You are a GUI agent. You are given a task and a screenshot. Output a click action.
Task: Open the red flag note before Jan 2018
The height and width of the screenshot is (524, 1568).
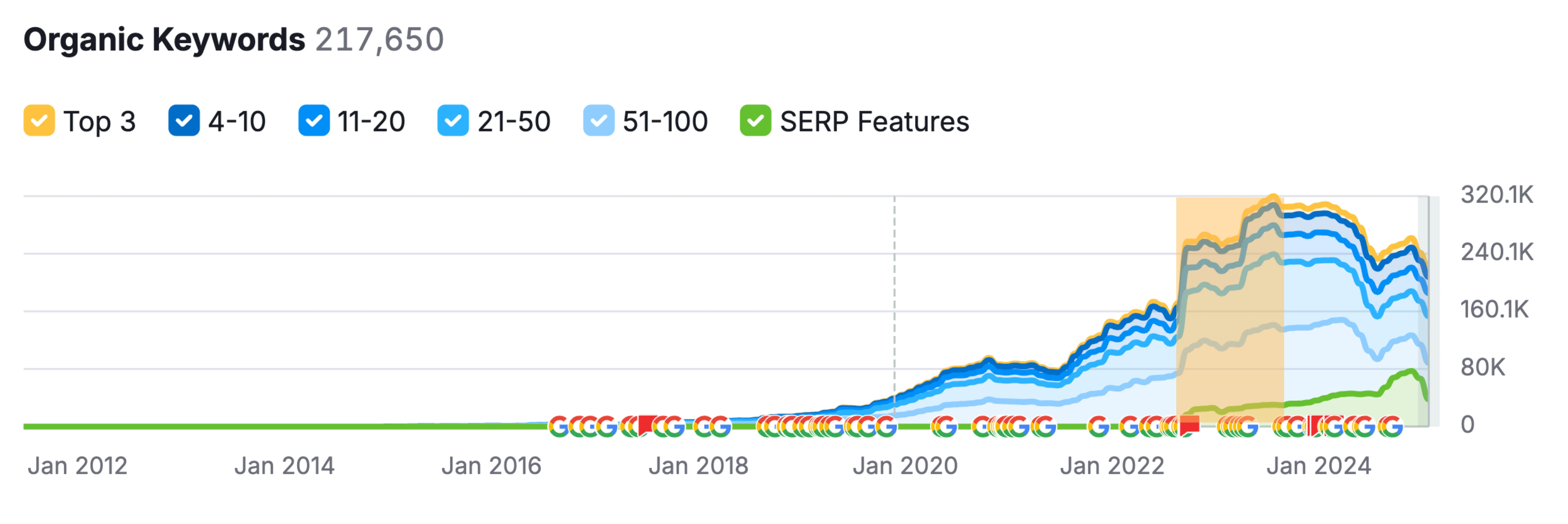647,425
